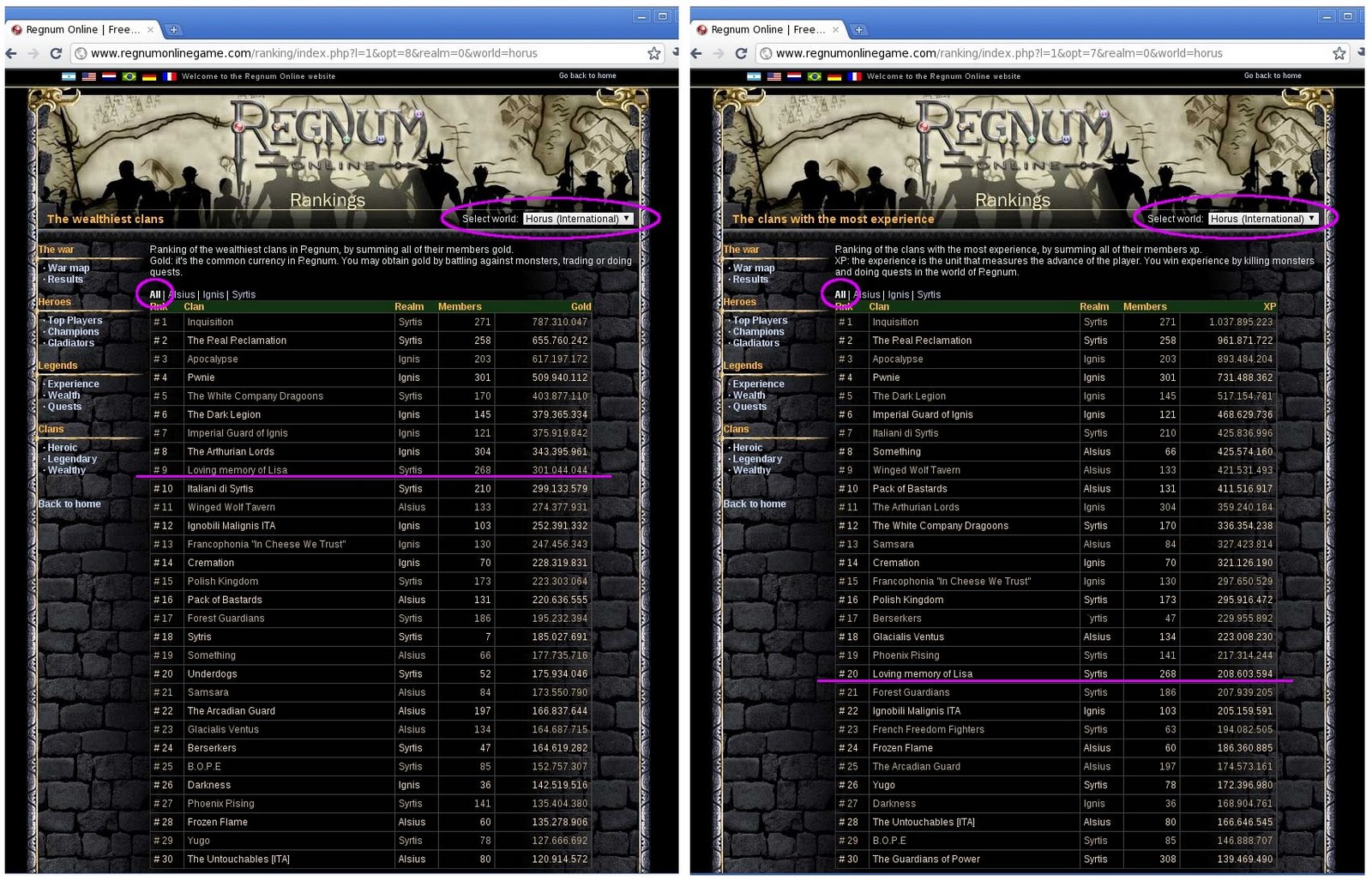The image size is (1372, 881).
Task: Close the Regnum Online tab in the left window
Action: 151,29
